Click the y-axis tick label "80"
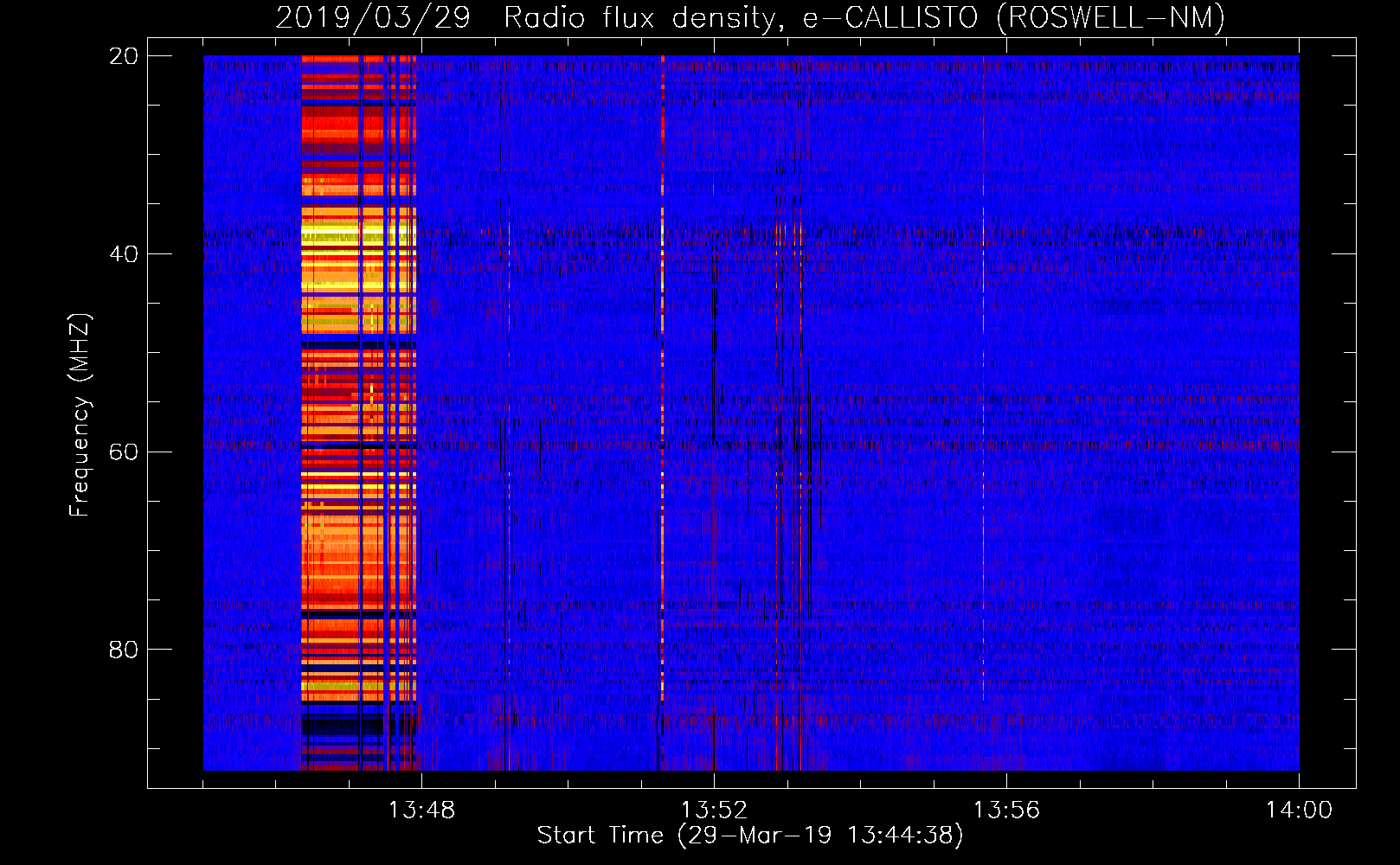1400x865 pixels. pos(124,650)
